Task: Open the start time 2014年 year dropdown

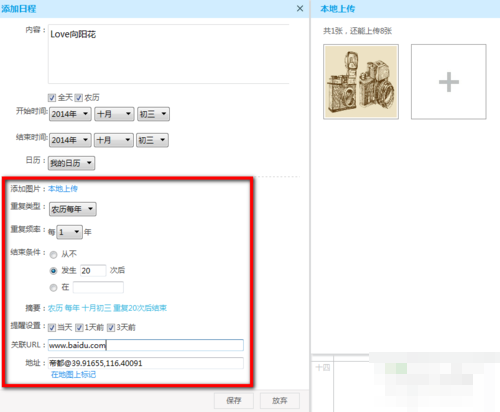Action: click(70, 114)
